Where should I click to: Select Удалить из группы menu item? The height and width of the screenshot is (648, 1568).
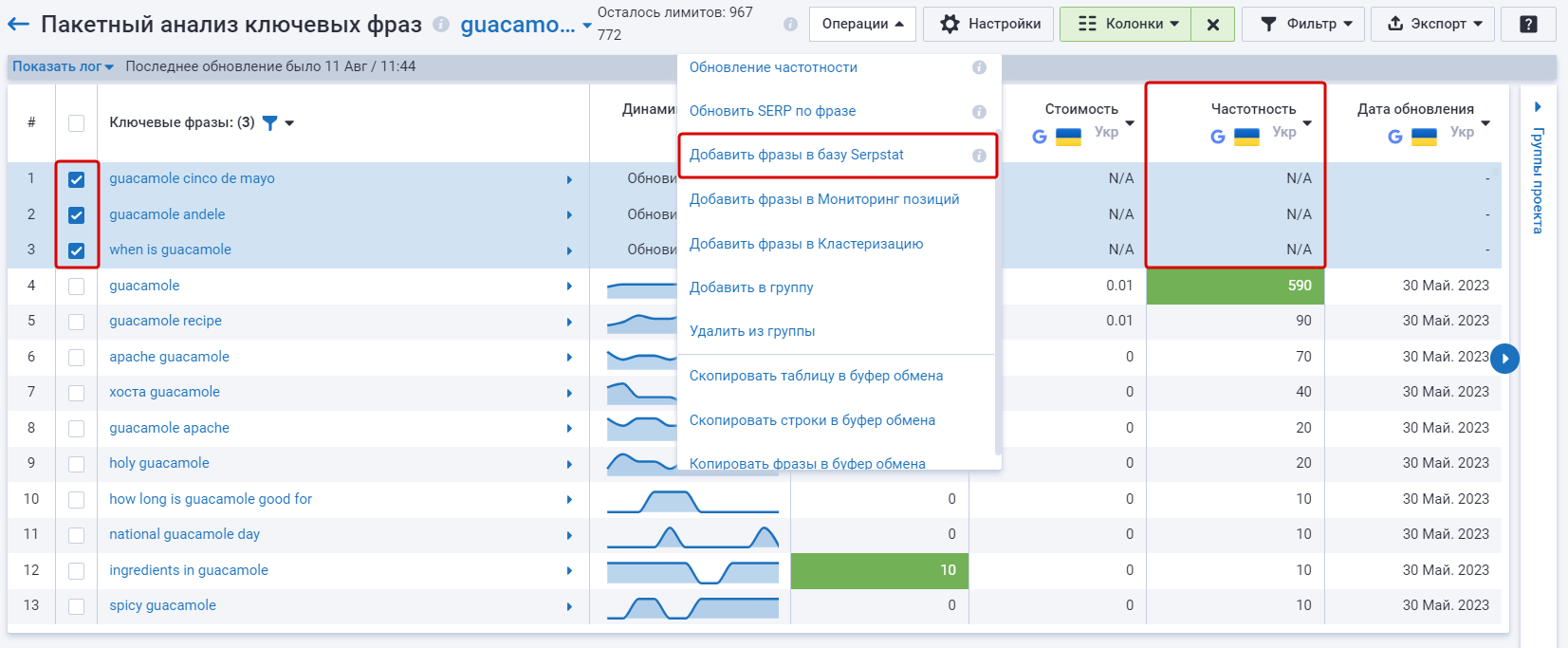tap(752, 331)
